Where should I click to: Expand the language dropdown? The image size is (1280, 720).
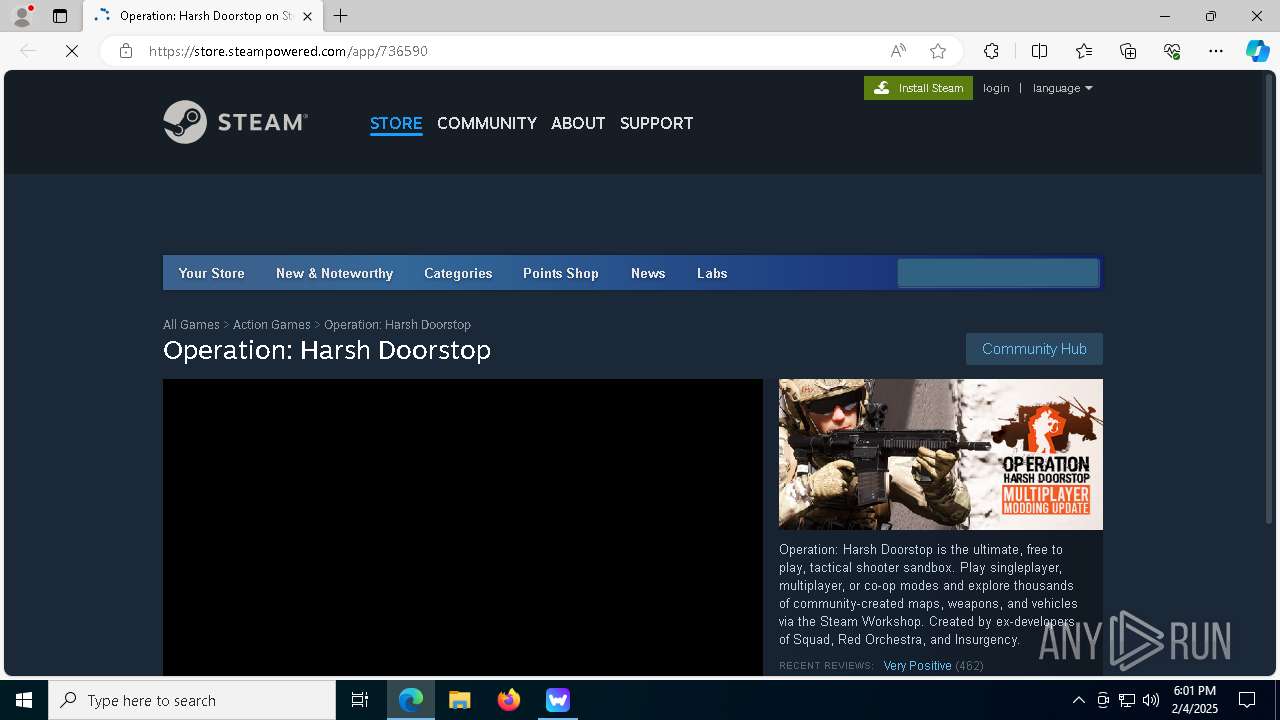1062,88
